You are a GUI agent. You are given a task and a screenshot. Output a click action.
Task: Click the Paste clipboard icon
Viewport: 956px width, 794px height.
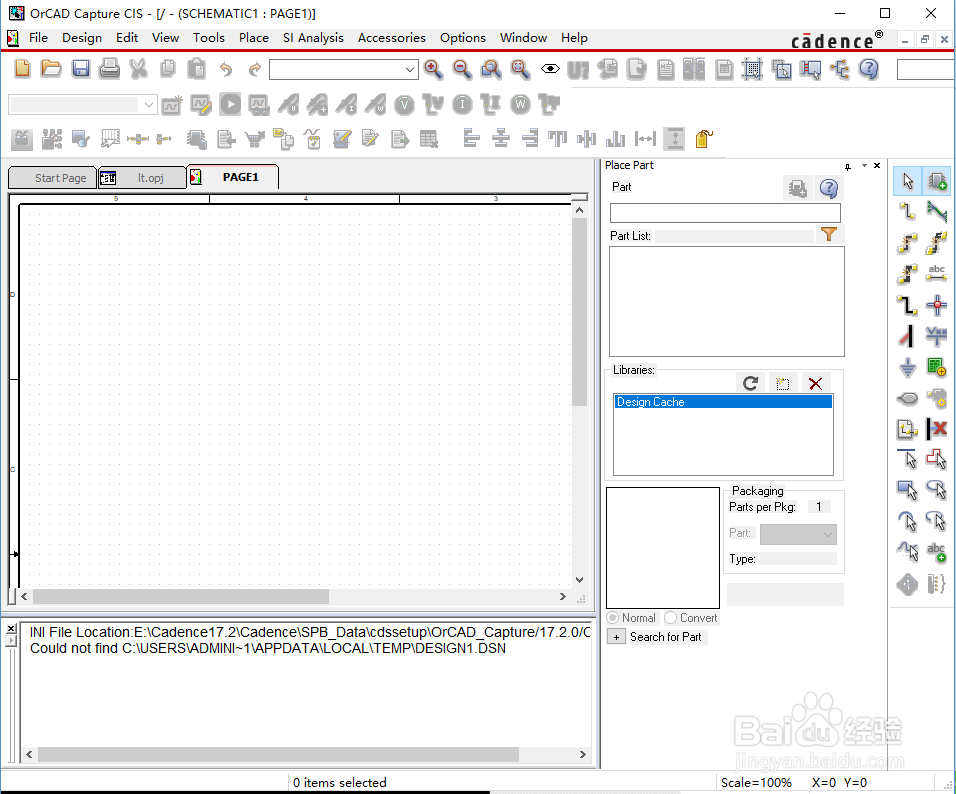coord(196,68)
